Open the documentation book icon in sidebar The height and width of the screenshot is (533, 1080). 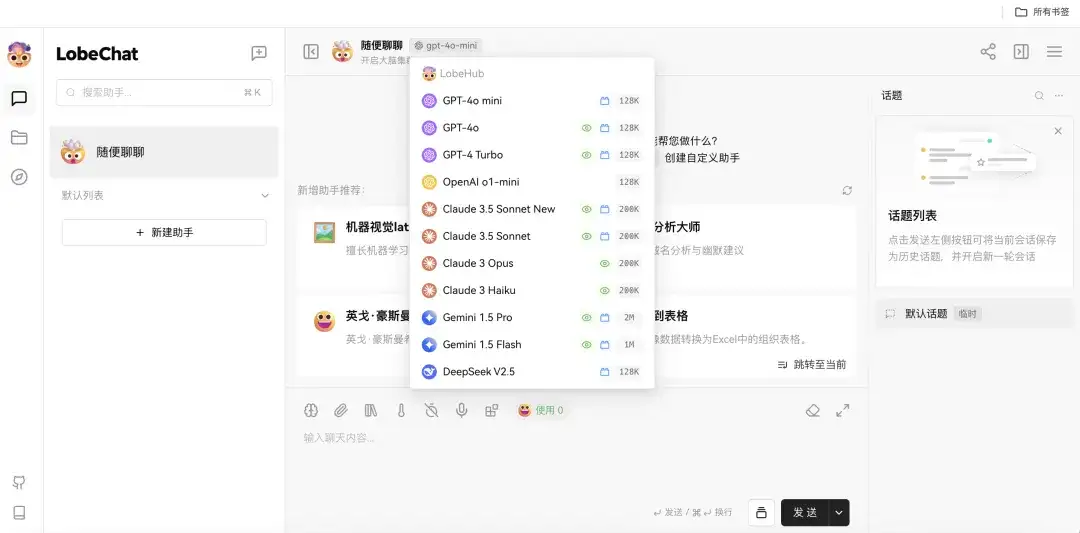pos(19,512)
